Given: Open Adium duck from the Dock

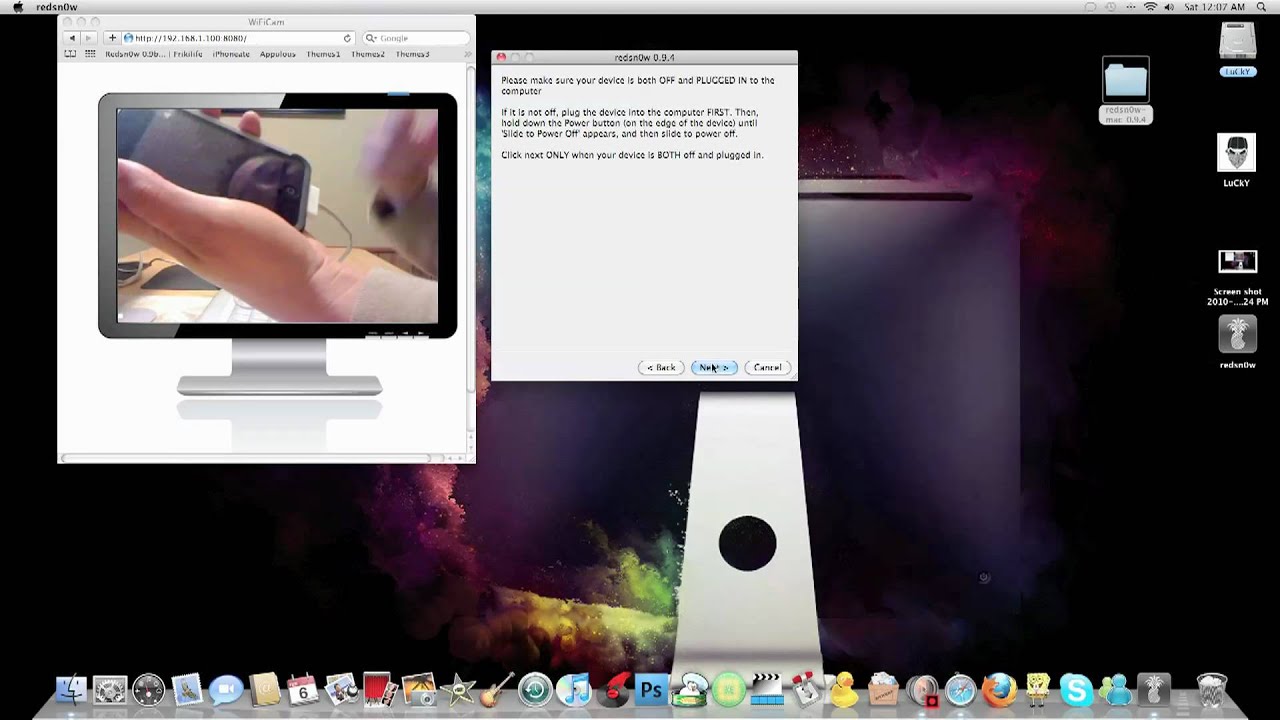Looking at the screenshot, I should tap(845, 689).
